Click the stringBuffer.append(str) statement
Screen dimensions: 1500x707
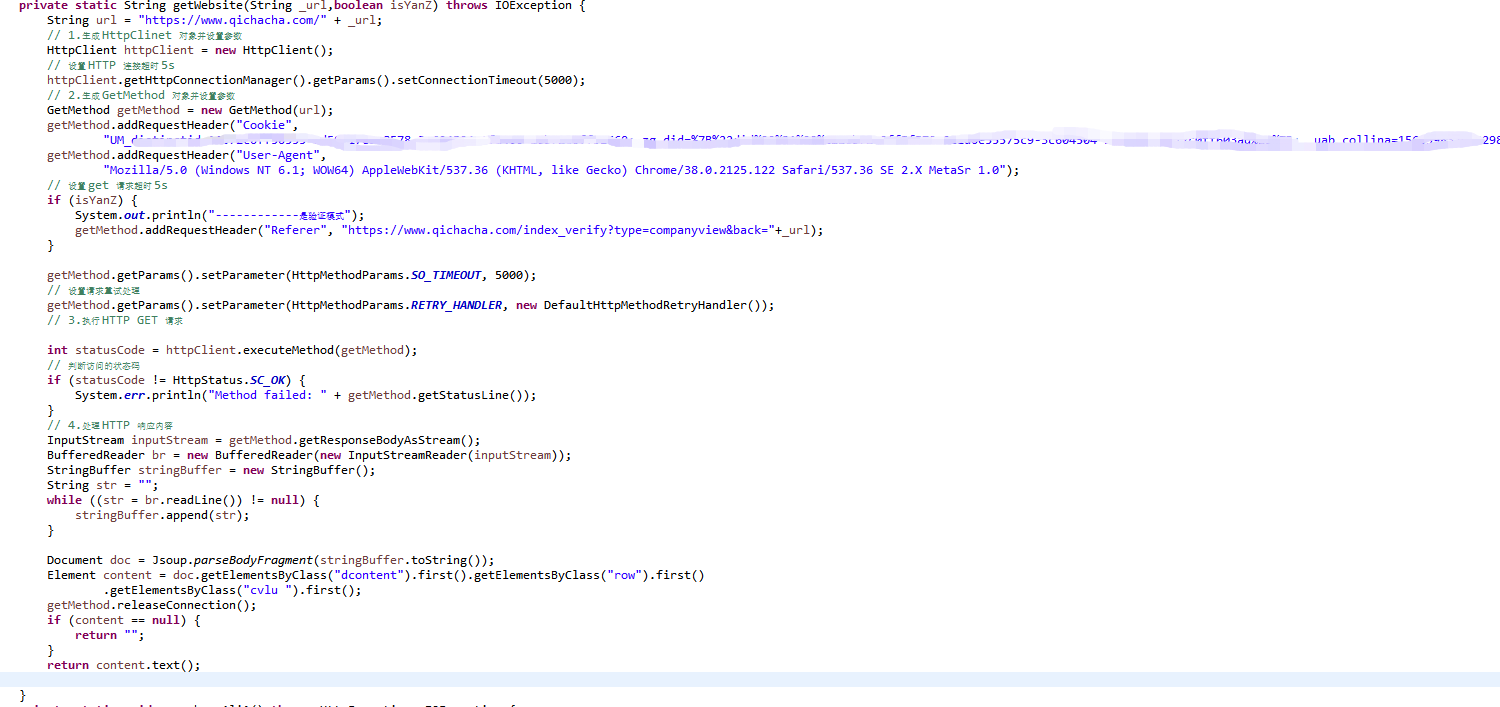[162, 515]
